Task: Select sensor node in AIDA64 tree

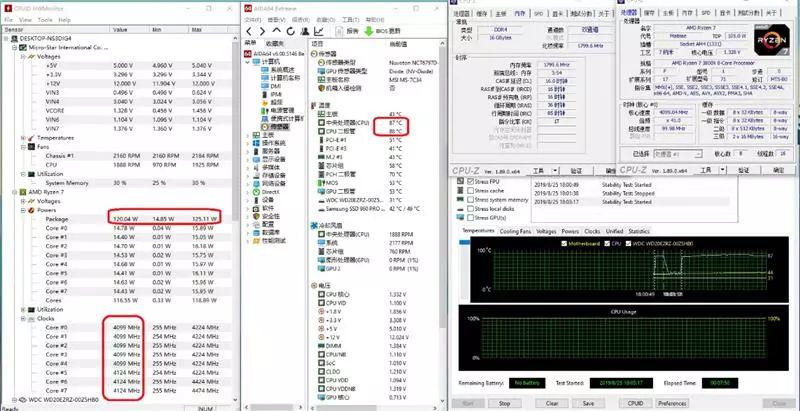Action: pyautogui.click(x=274, y=126)
